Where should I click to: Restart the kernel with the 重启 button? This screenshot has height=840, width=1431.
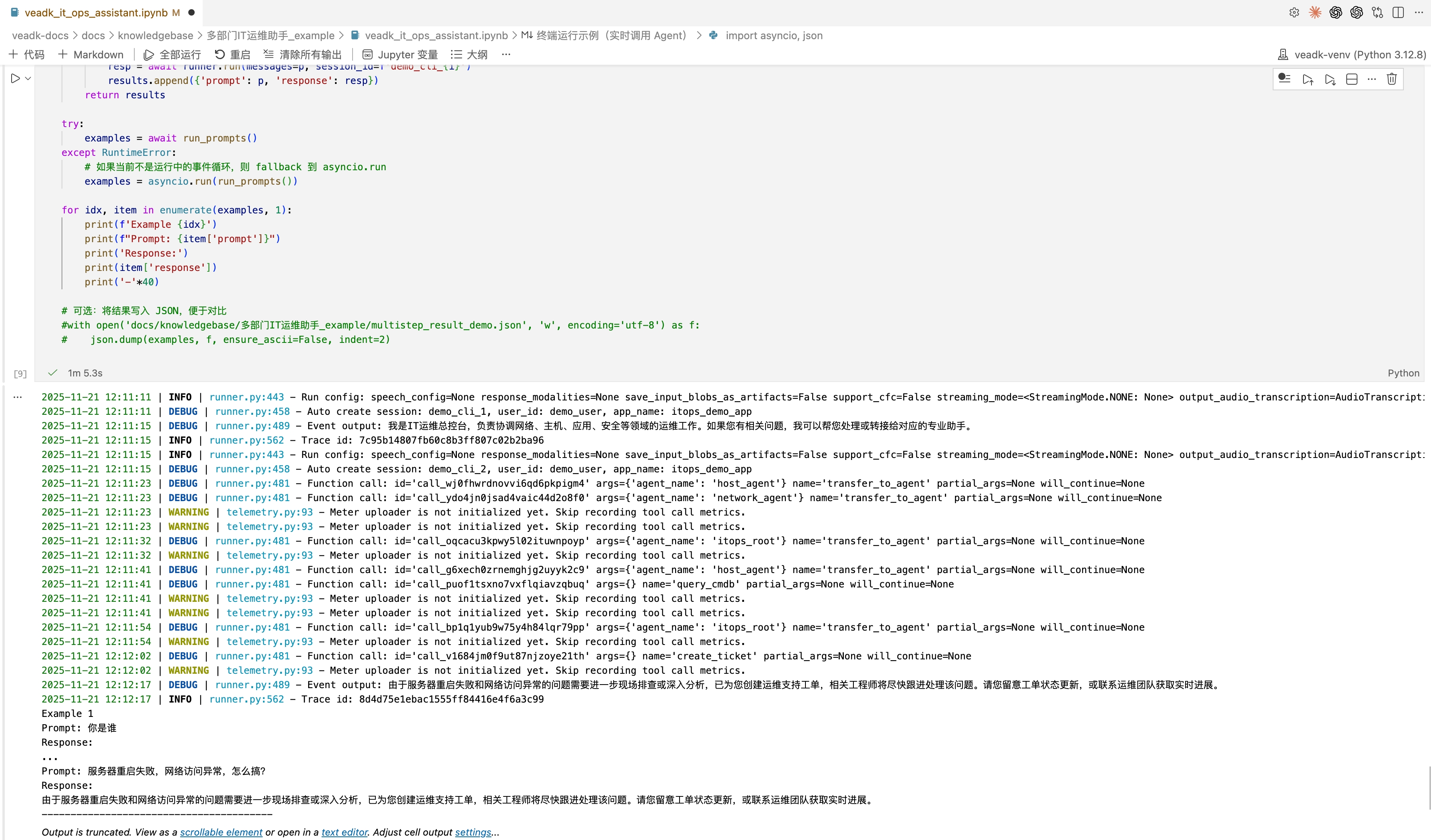pyautogui.click(x=232, y=54)
